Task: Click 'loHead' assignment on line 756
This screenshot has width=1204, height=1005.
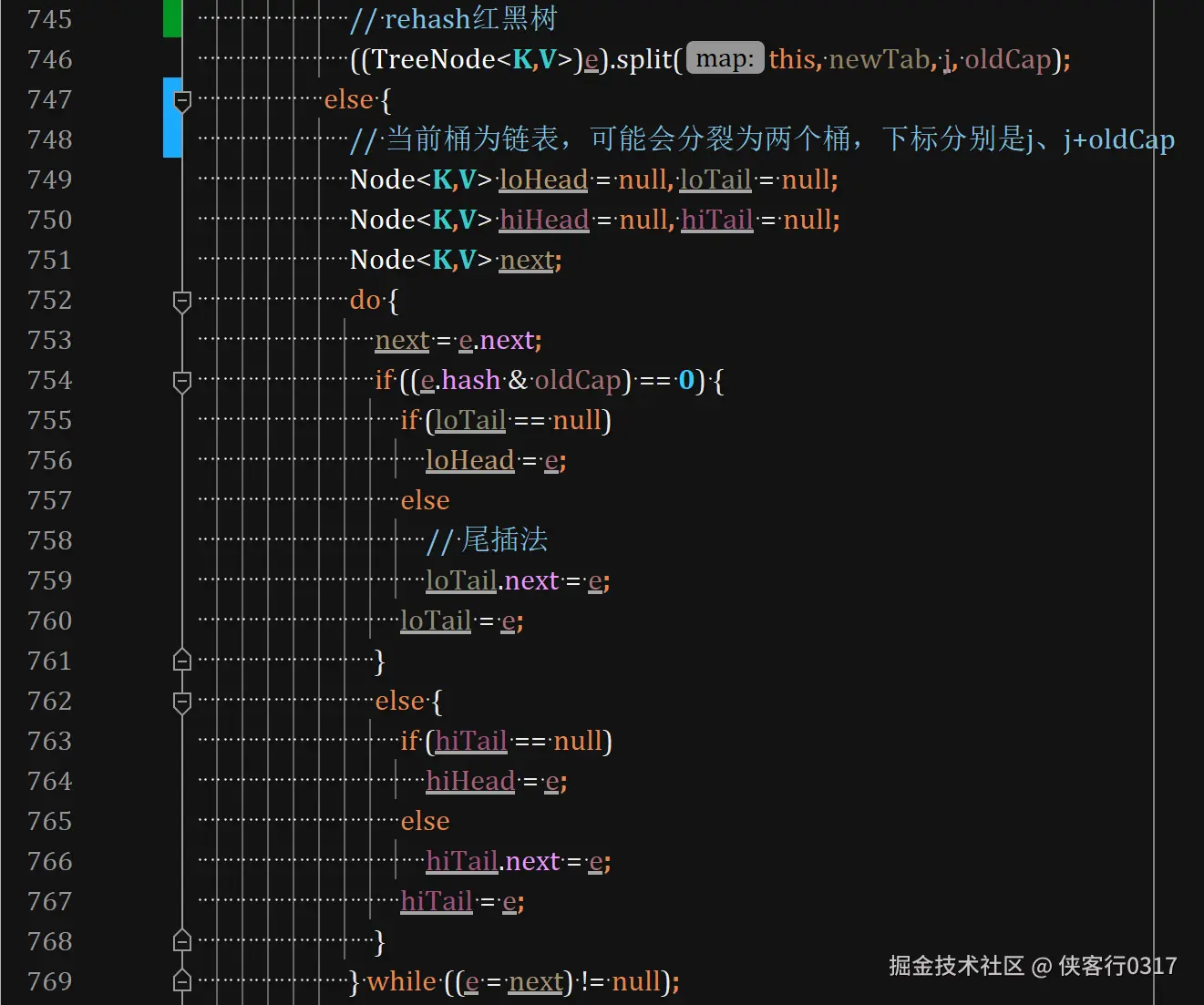Action: pos(470,460)
